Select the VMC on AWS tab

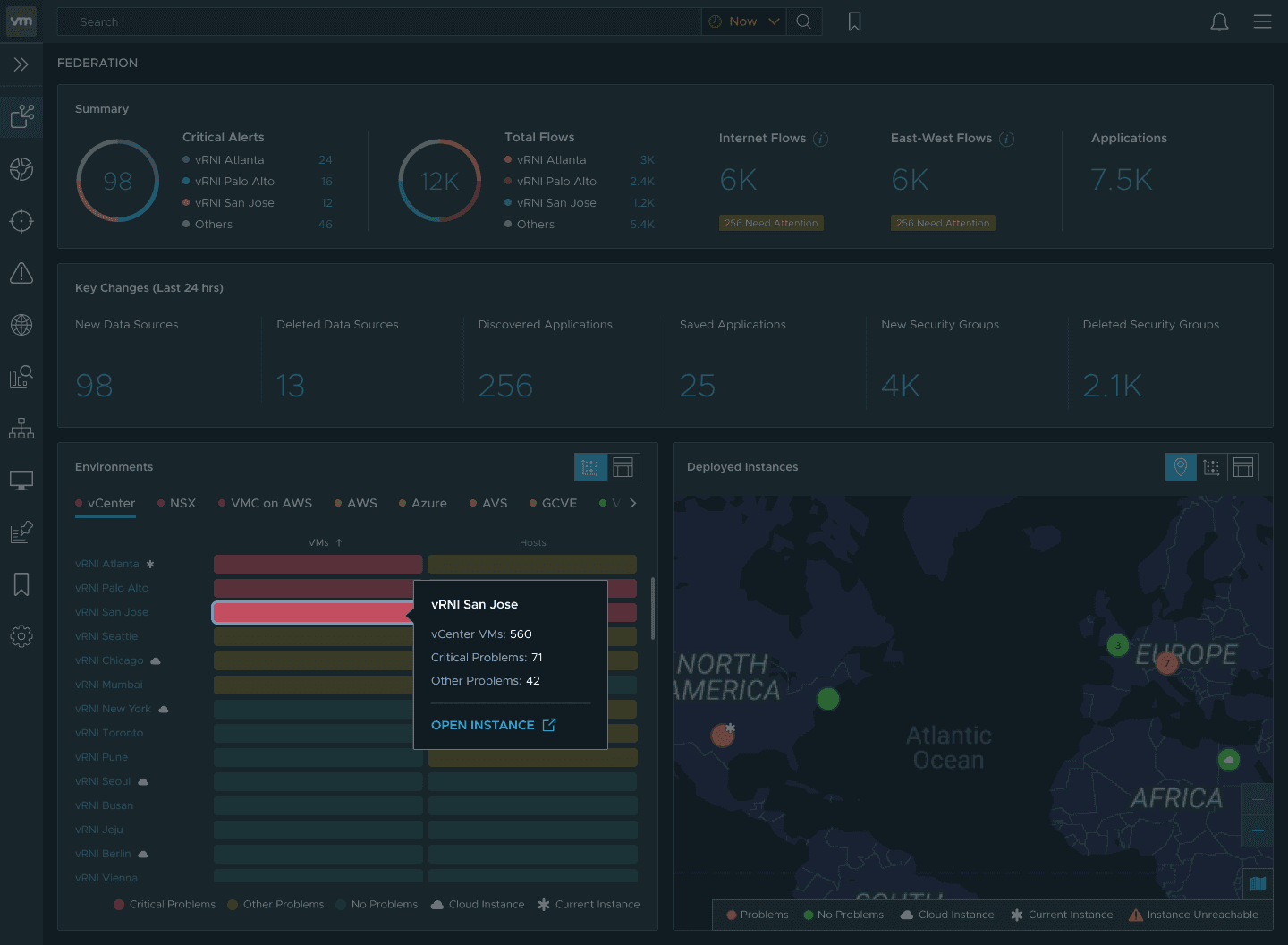point(266,504)
